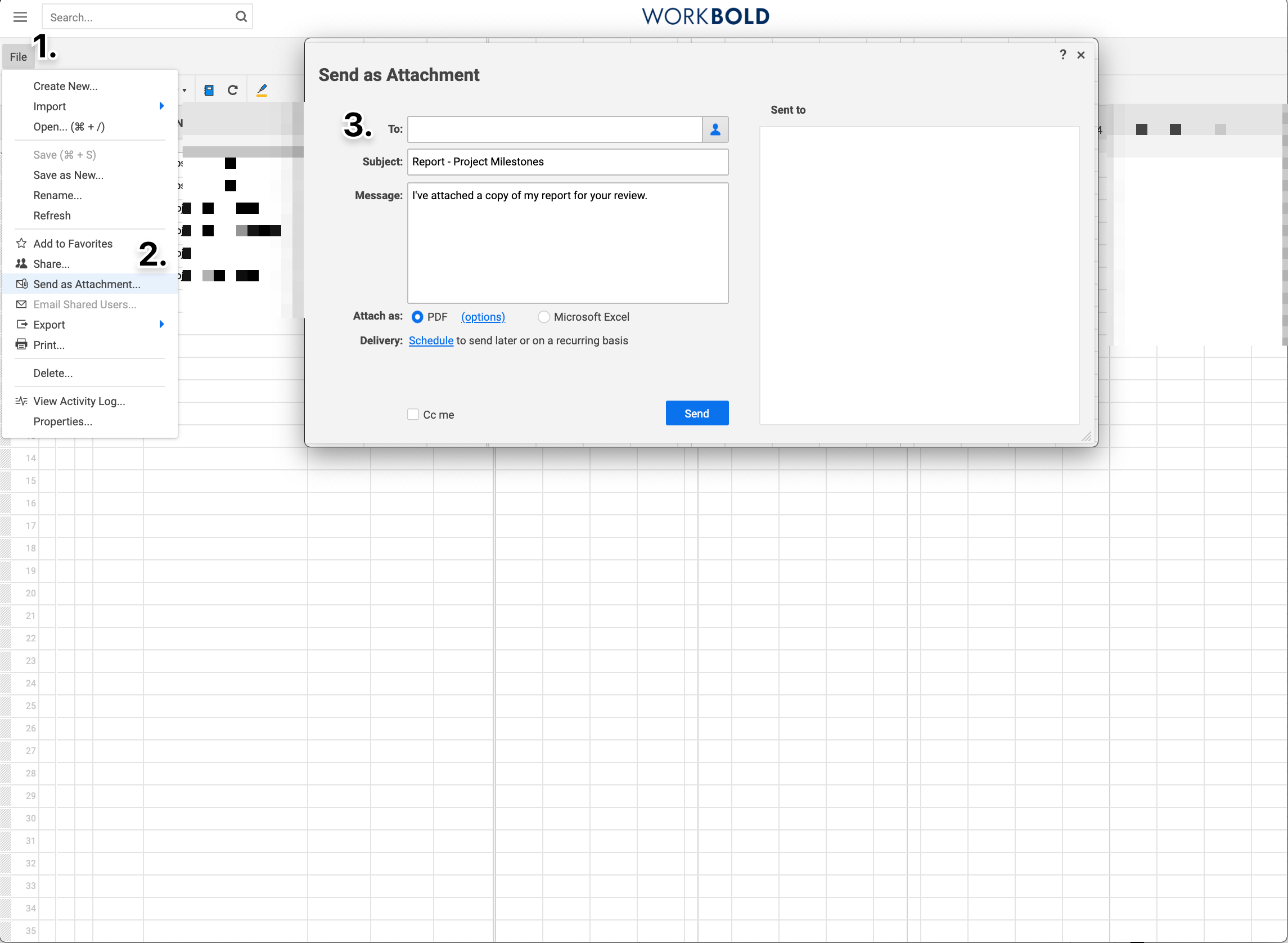Click the Subject input field

pos(567,161)
